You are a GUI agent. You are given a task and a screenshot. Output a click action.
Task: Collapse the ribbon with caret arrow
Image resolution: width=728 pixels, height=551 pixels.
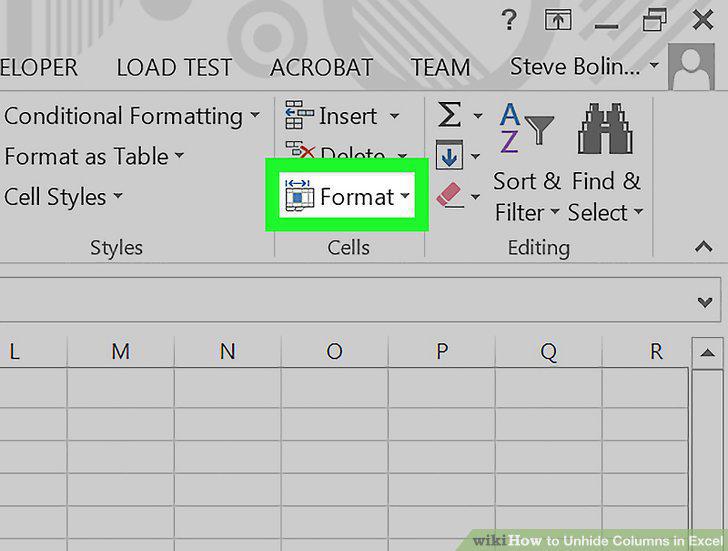click(x=704, y=246)
